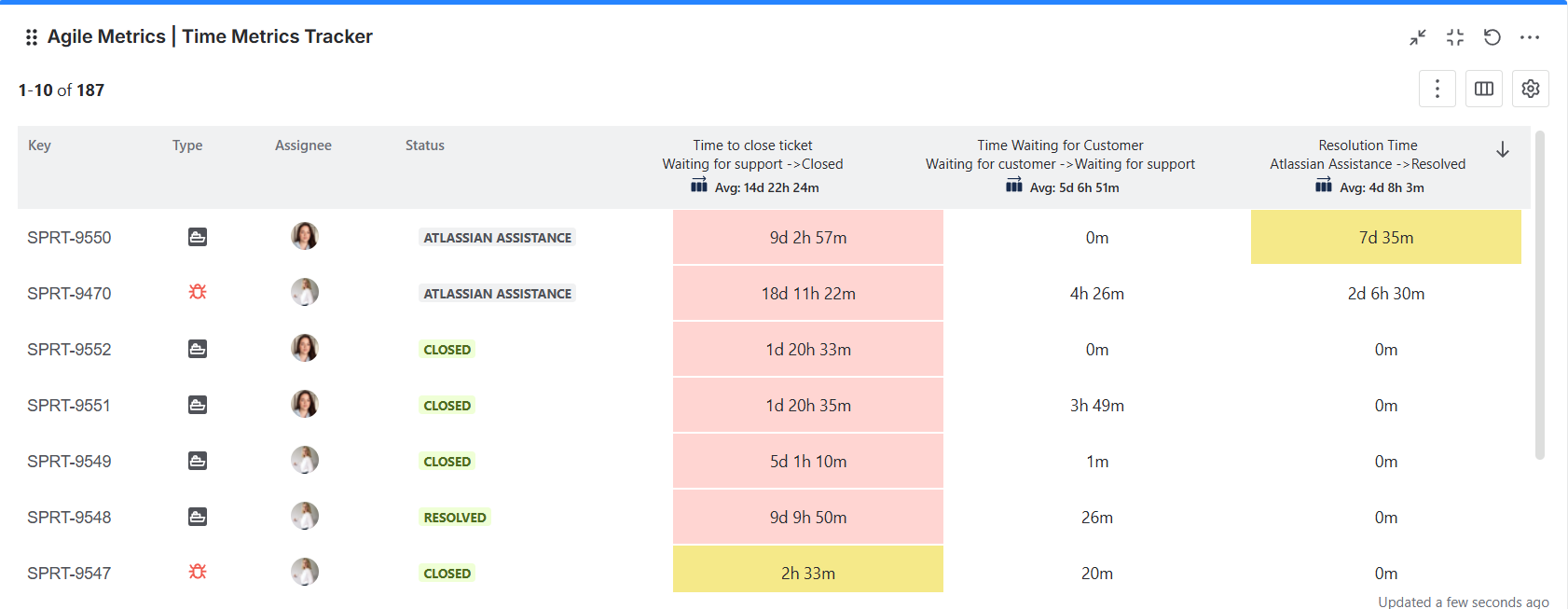Click the task type icon for SPRT-9550

tap(198, 237)
